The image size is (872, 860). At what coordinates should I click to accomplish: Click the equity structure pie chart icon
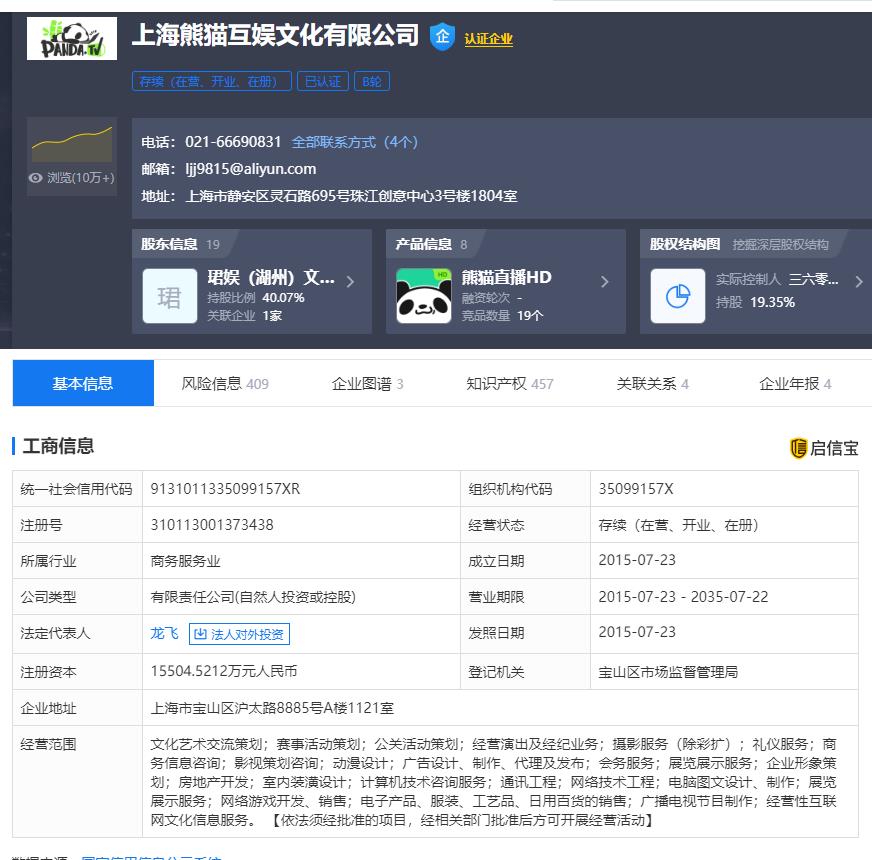click(678, 296)
